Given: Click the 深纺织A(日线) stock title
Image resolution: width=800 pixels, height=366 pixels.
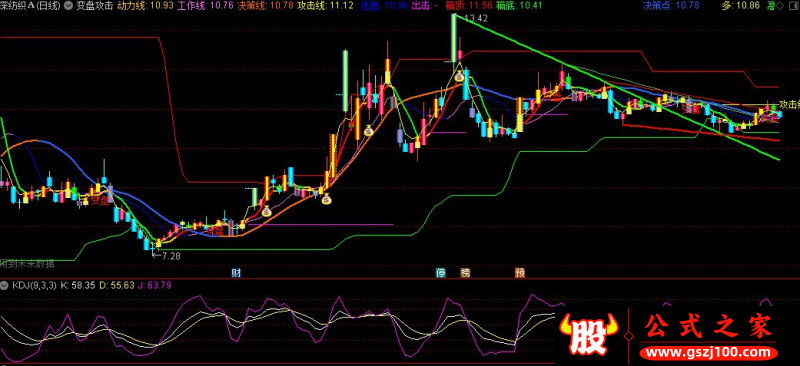Looking at the screenshot, I should coord(31,6).
